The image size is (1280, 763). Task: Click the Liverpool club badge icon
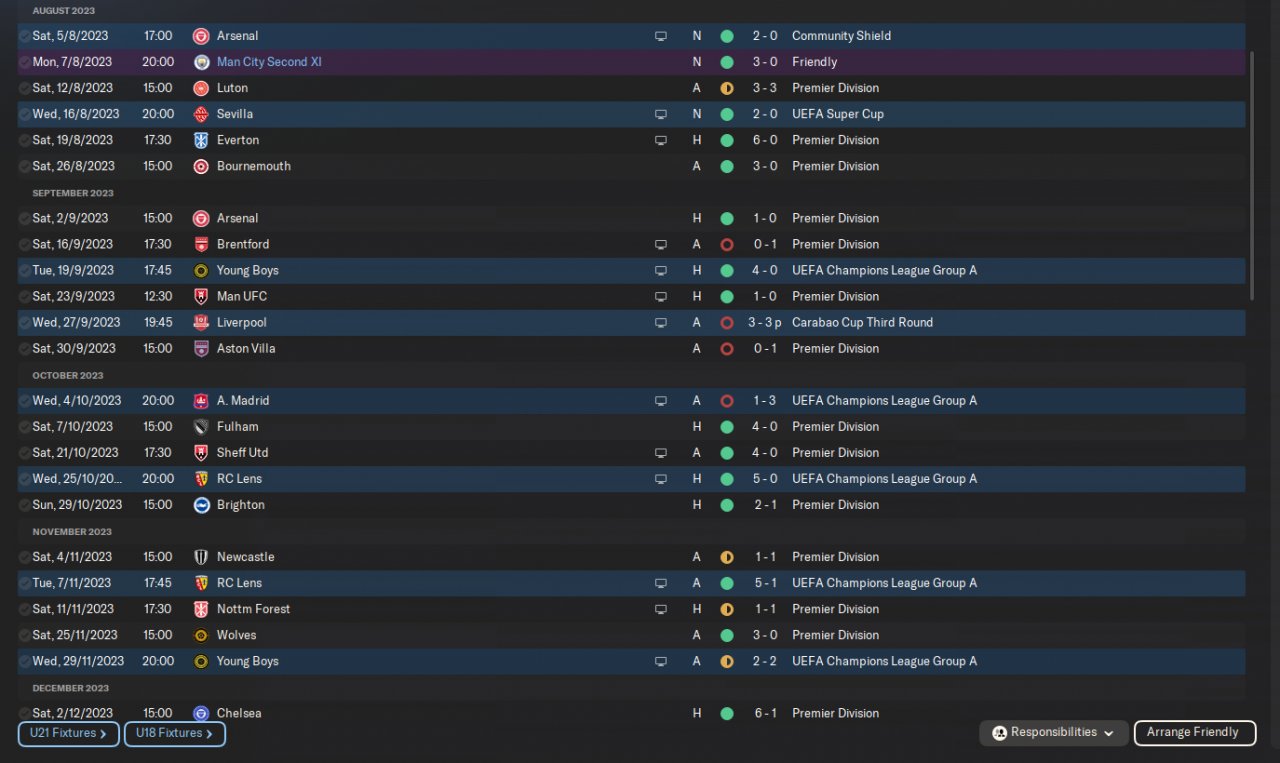[x=200, y=323]
